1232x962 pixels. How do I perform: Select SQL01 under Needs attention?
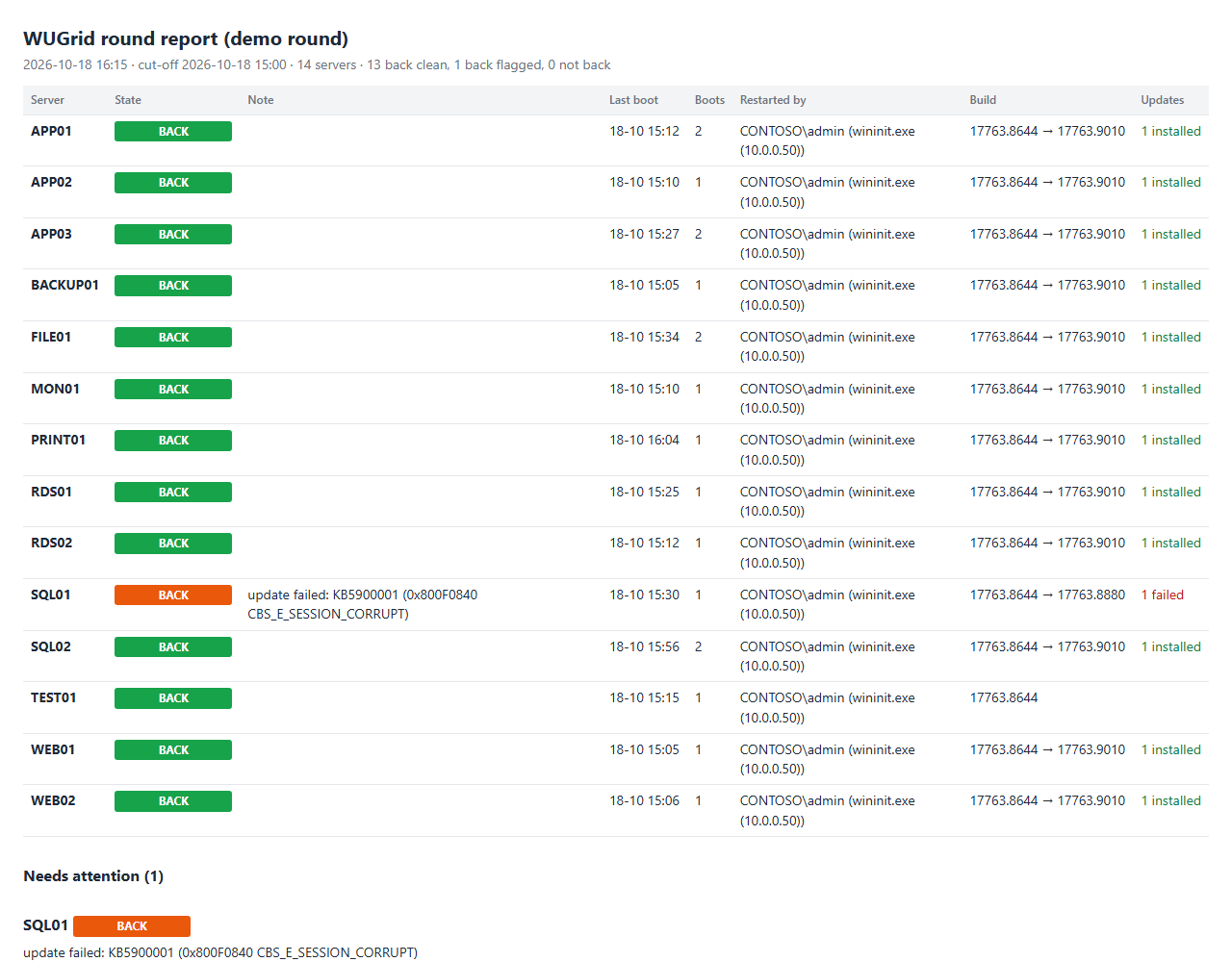45,924
